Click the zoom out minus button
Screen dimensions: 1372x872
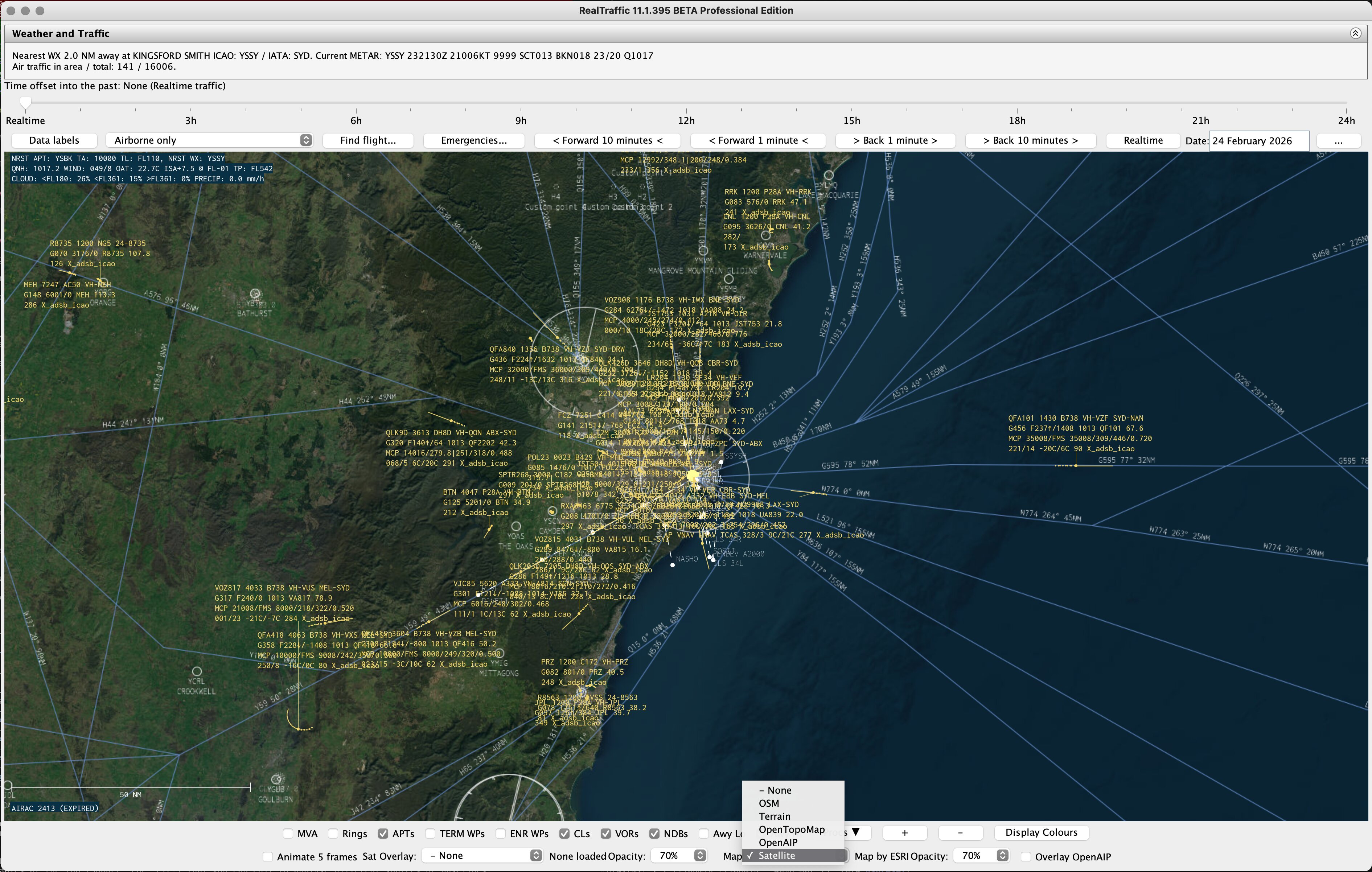[x=960, y=833]
